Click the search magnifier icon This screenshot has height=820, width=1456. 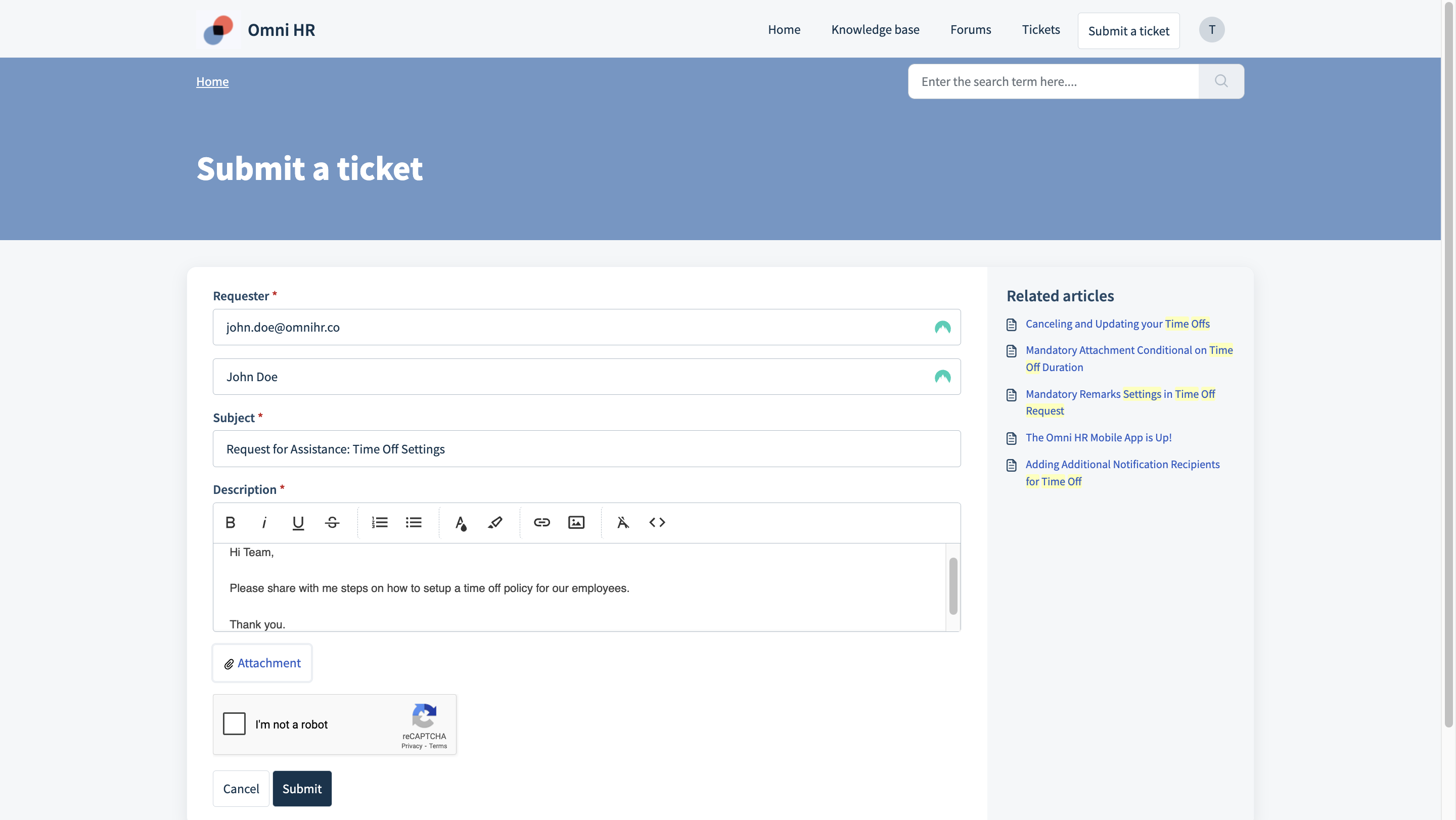[1221, 81]
